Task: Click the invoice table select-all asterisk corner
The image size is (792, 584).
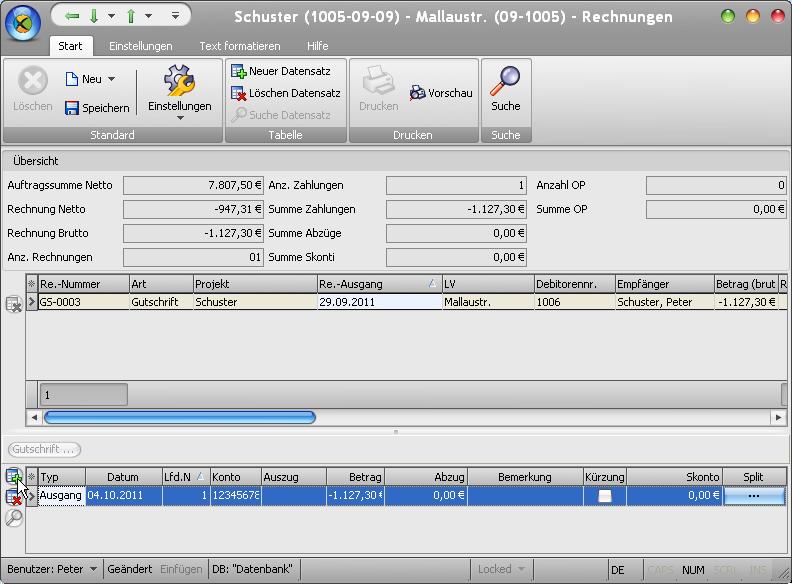Action: point(32,284)
